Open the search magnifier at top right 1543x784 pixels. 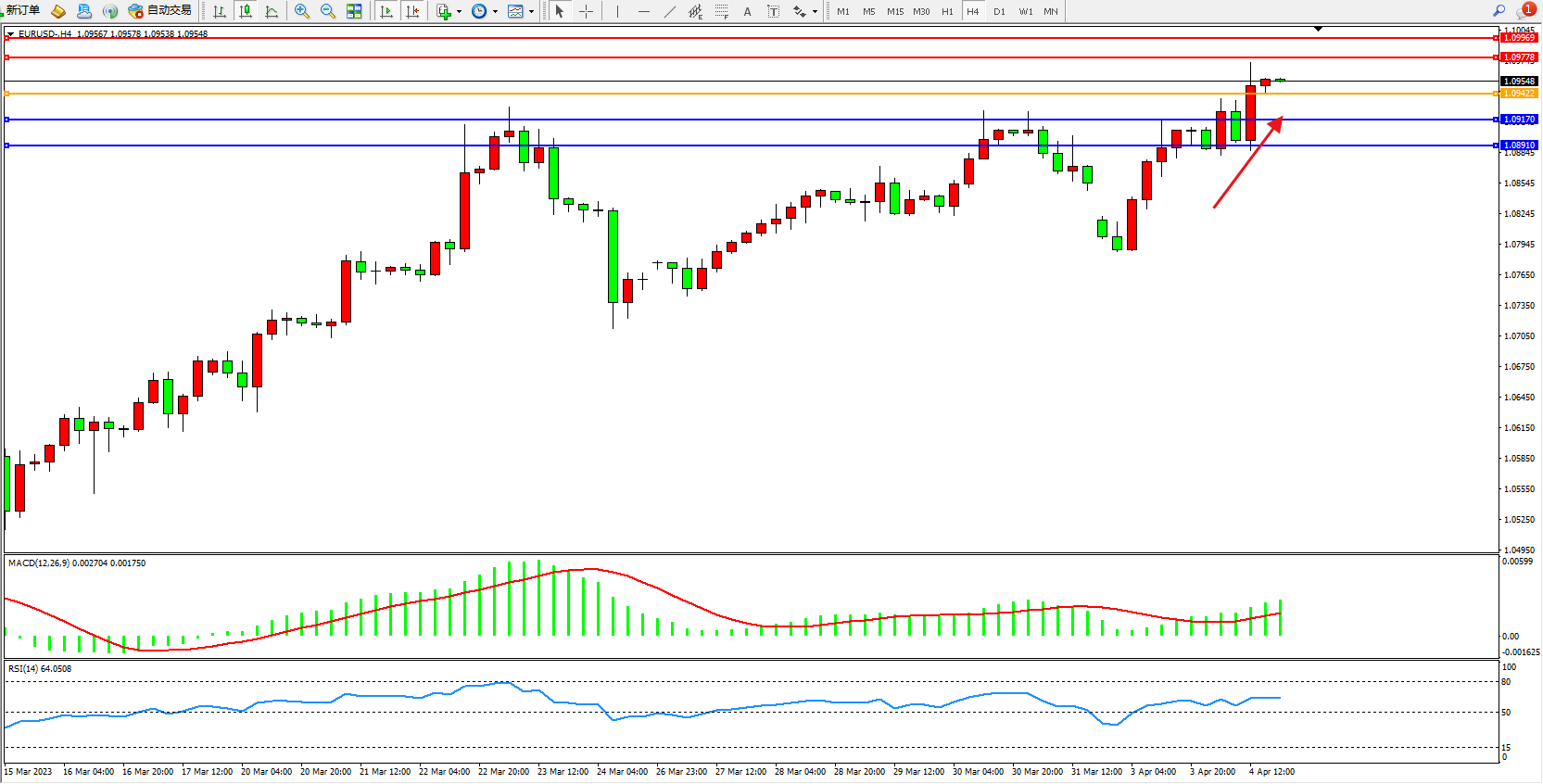[x=1499, y=10]
